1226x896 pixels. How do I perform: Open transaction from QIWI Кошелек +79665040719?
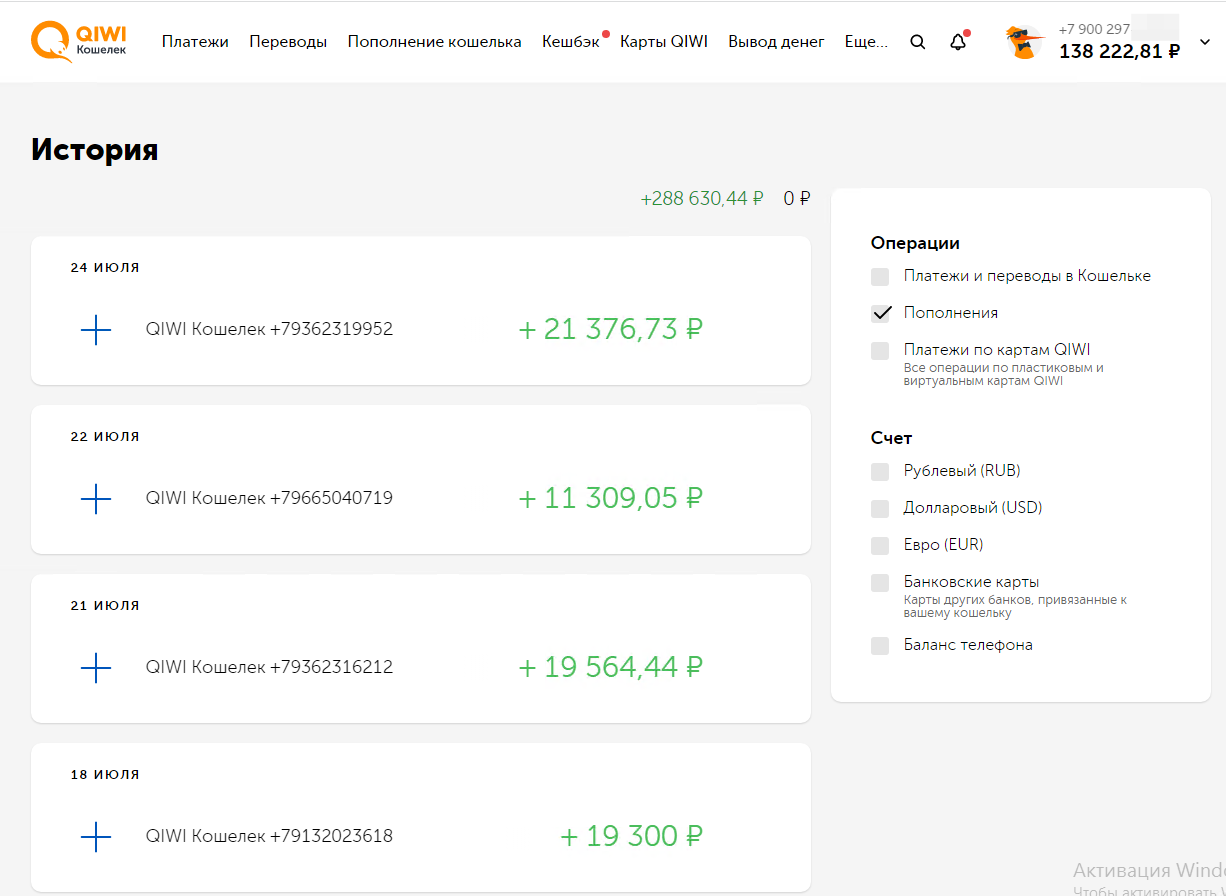421,479
